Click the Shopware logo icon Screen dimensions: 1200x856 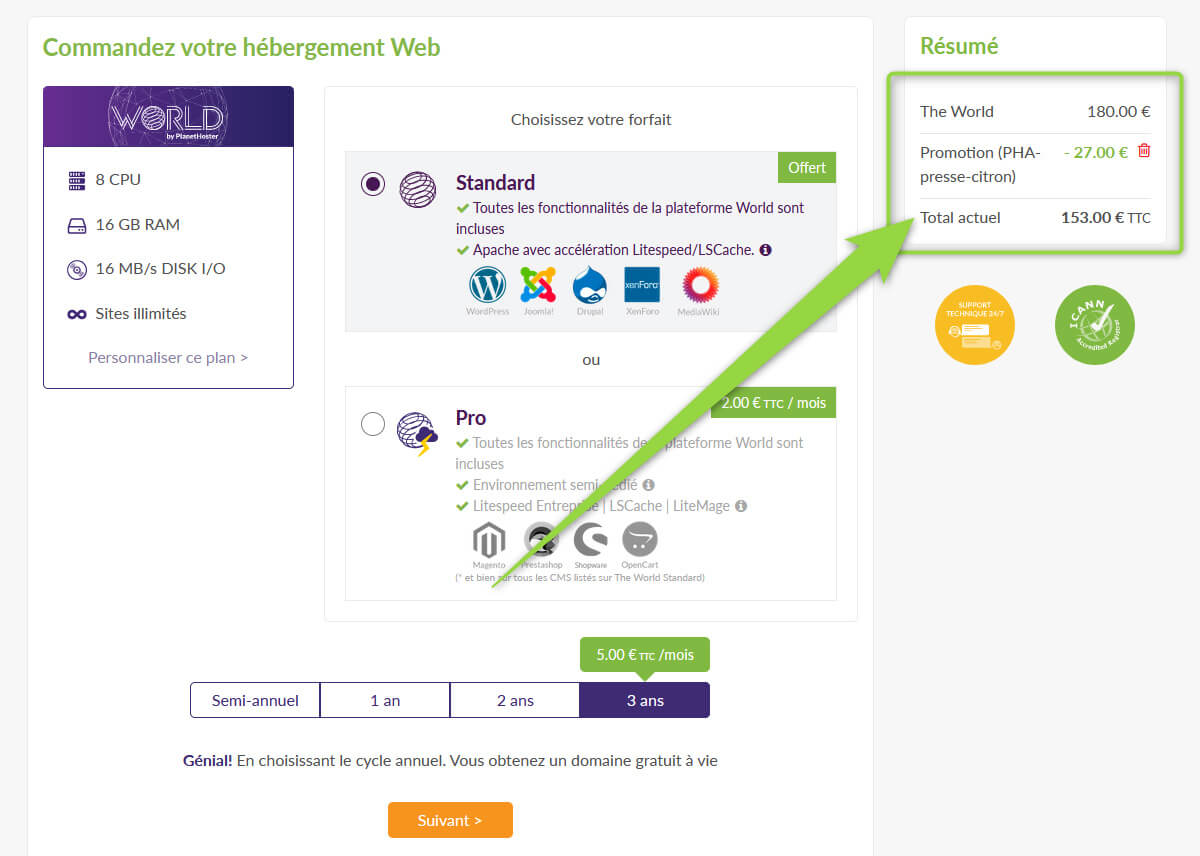pos(591,540)
